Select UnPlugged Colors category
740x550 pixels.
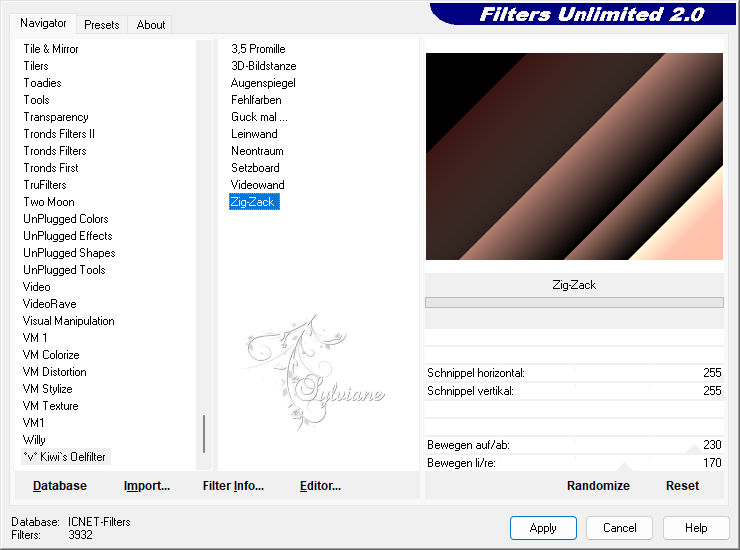tap(66, 219)
